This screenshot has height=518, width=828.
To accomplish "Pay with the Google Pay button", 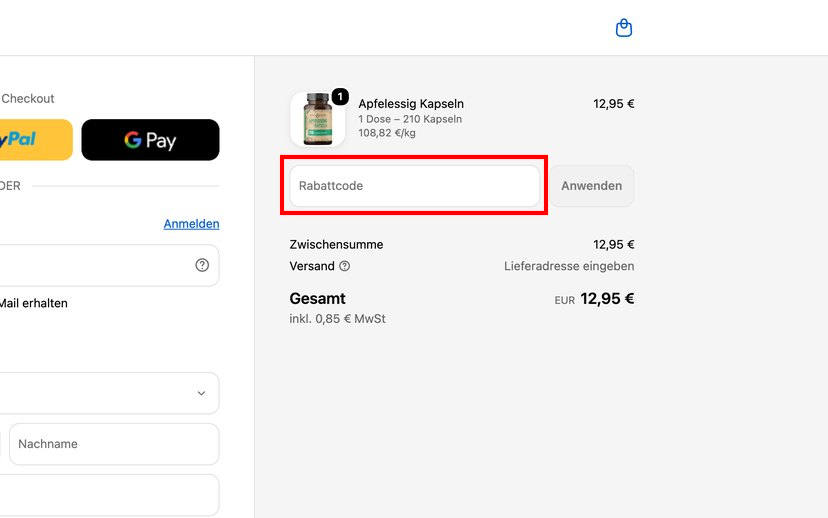I will click(150, 140).
